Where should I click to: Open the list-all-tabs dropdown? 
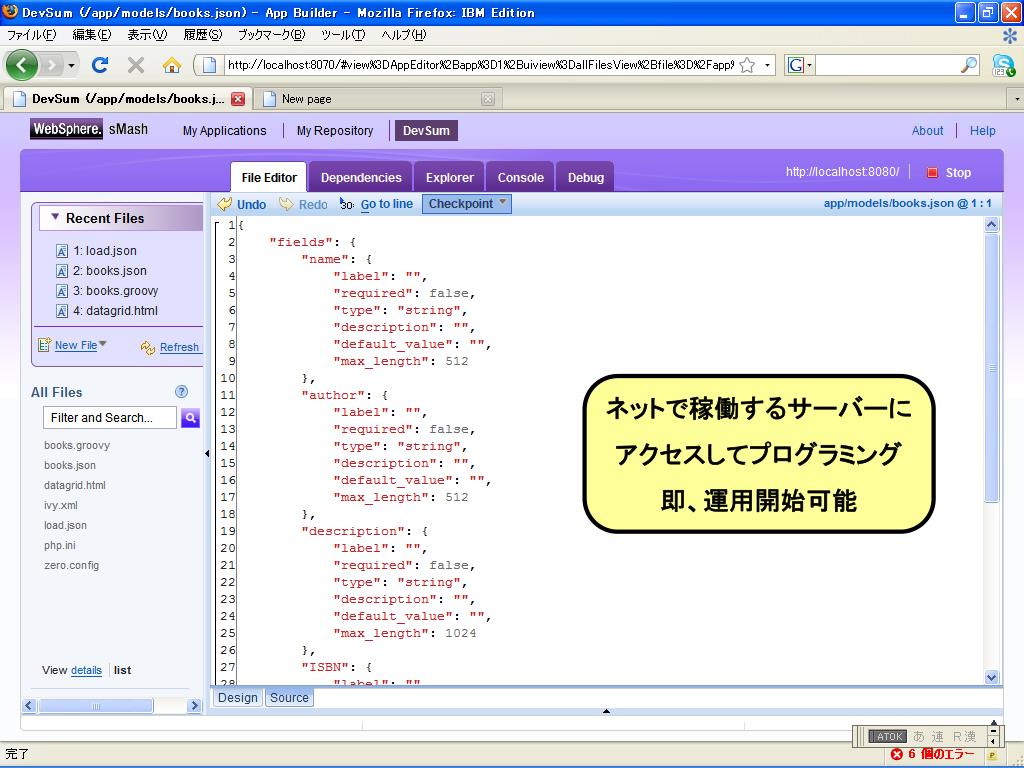coord(1016,99)
